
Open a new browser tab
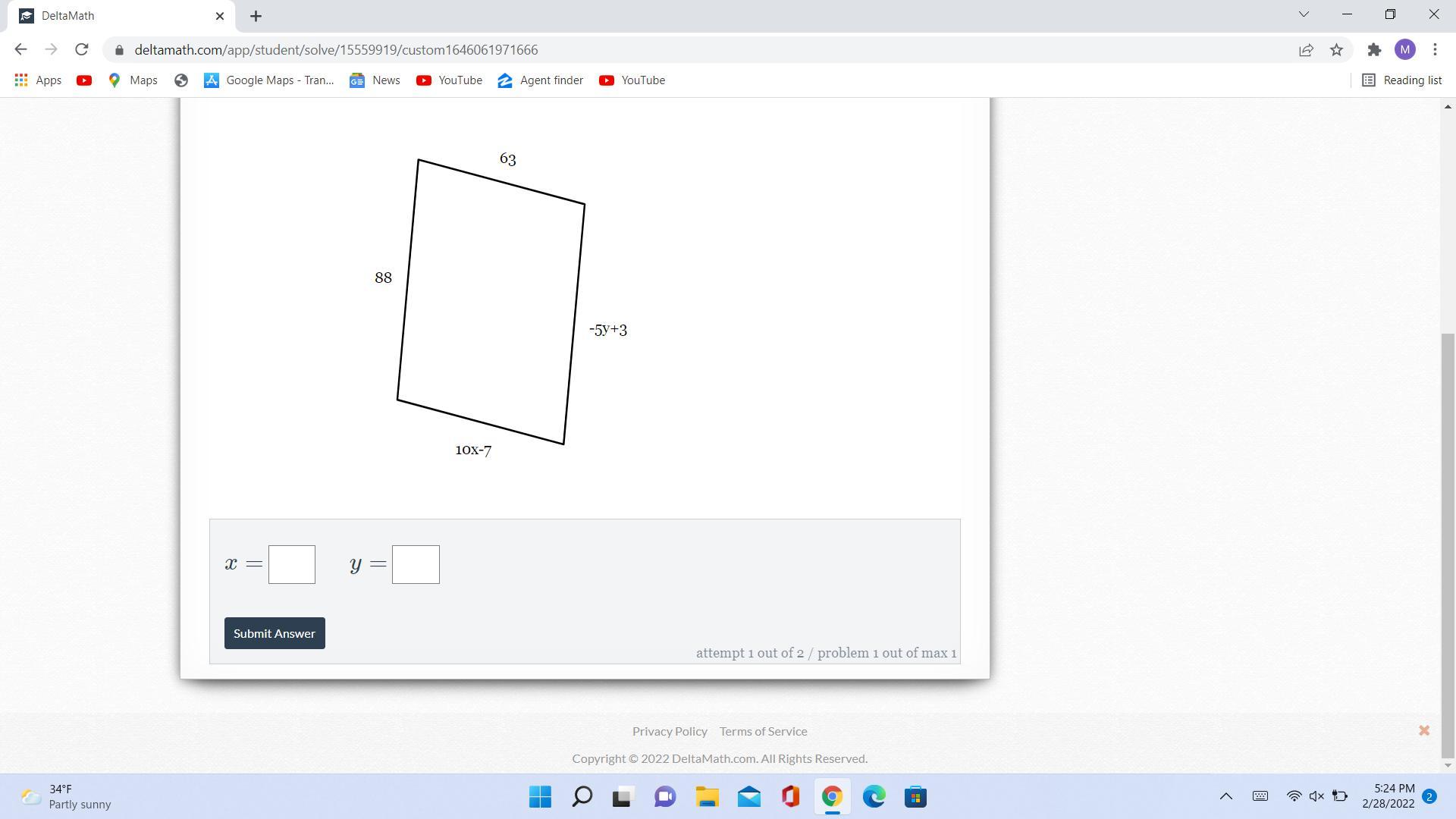click(256, 16)
